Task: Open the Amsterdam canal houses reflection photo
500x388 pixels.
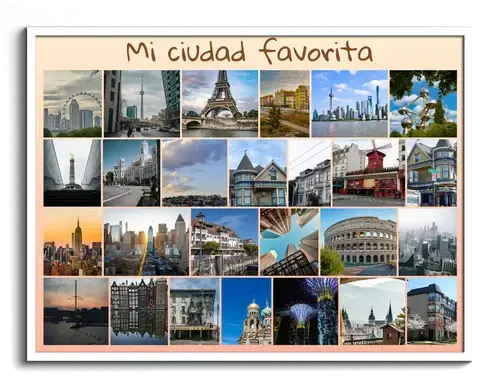Action: coord(139,311)
